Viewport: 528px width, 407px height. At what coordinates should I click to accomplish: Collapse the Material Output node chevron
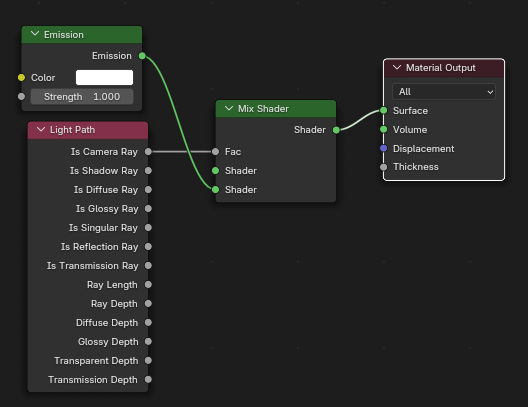397,67
